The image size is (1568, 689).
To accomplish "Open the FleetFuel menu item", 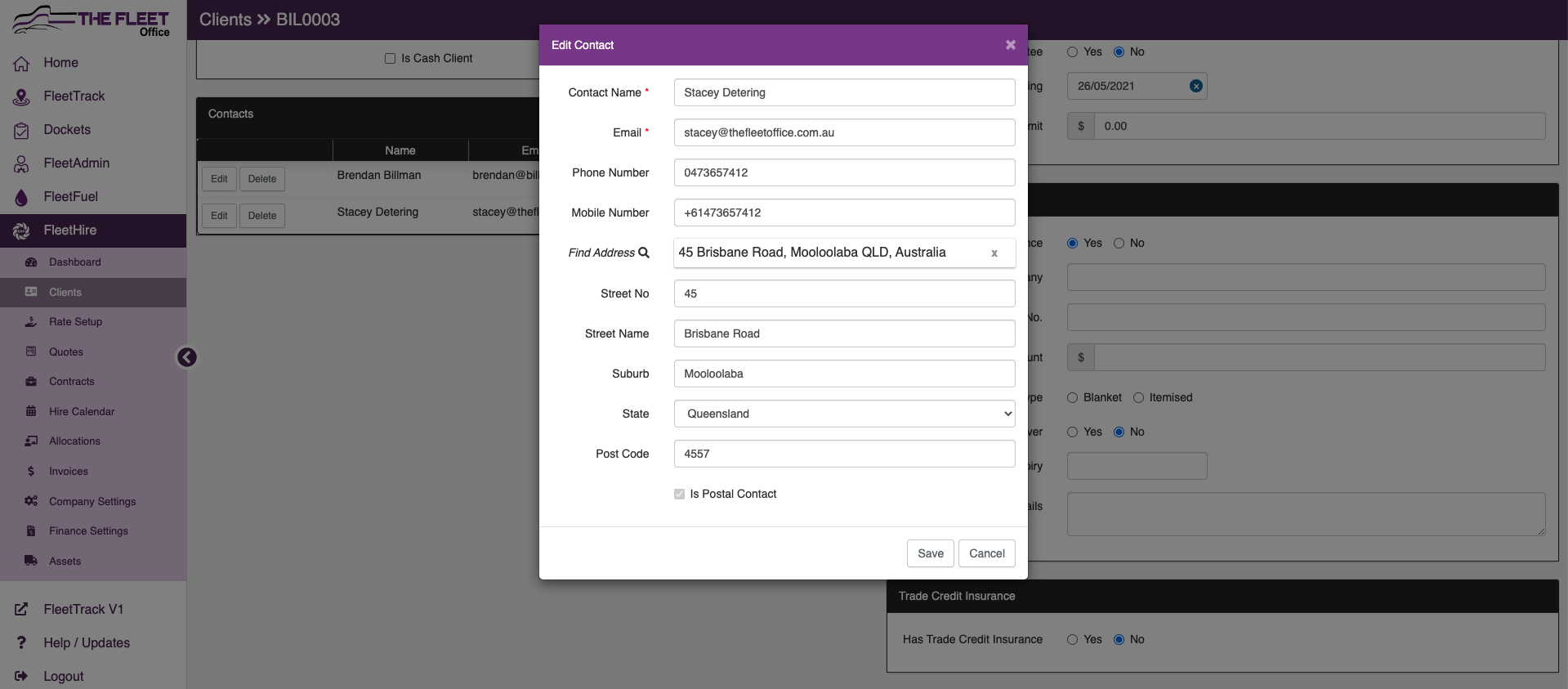I will click(x=93, y=197).
